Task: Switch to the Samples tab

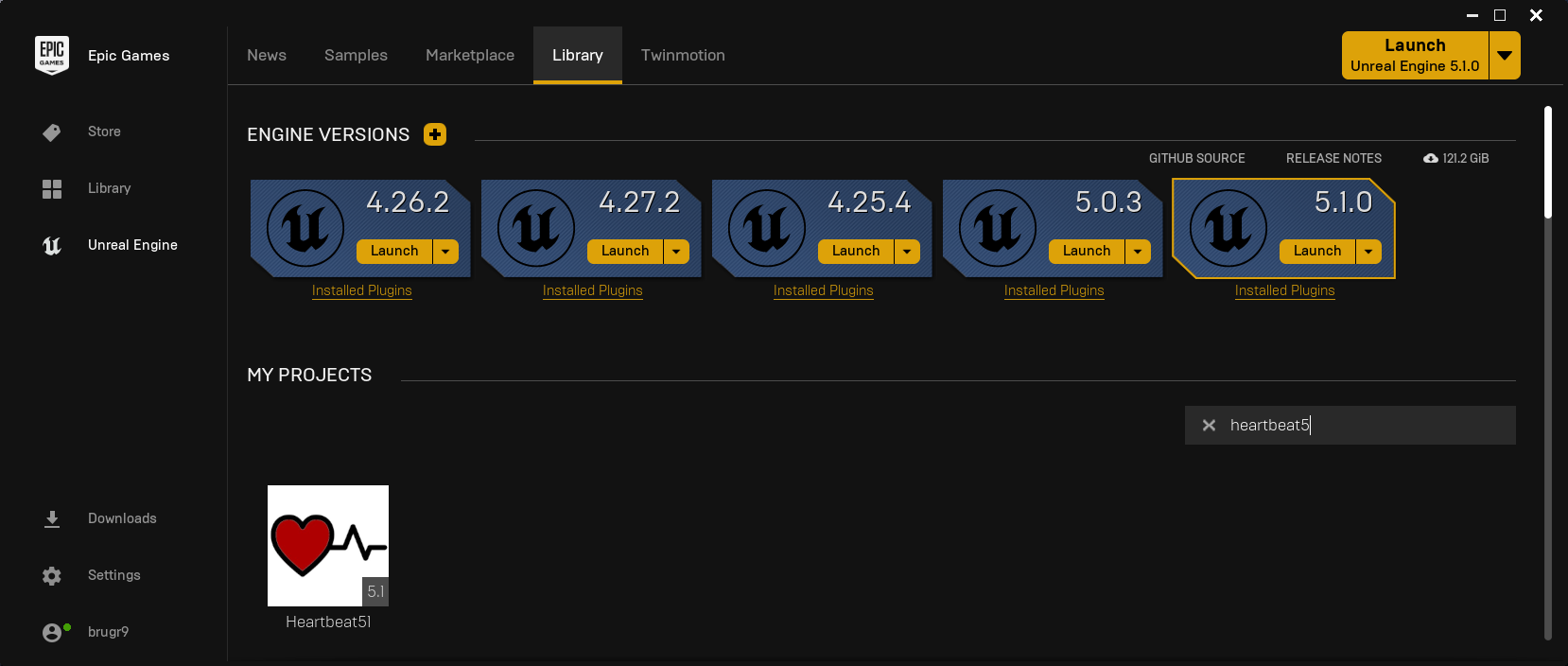Action: tap(356, 56)
